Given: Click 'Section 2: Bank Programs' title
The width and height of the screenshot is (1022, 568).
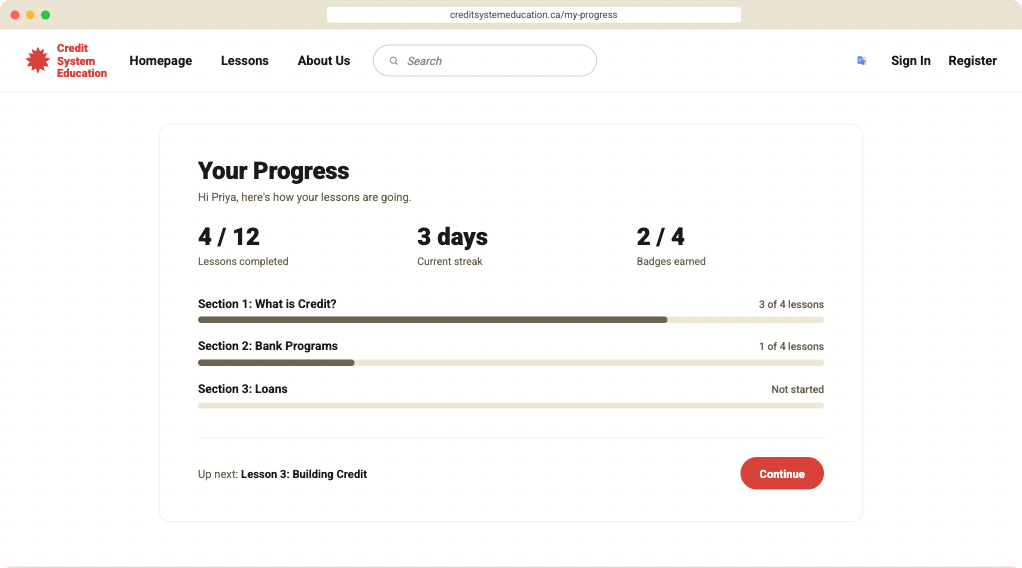Looking at the screenshot, I should [268, 346].
